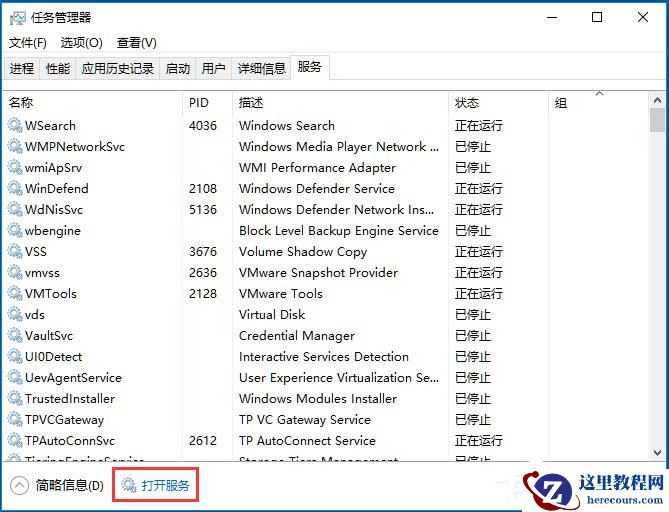Click the Task Manager title bar icon
Viewport: 669px width, 512px height.
[17, 18]
